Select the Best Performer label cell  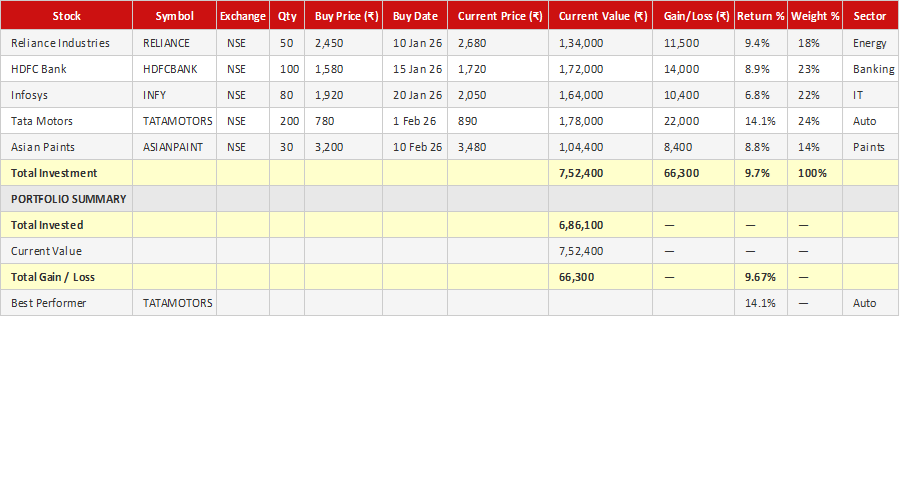67,303
